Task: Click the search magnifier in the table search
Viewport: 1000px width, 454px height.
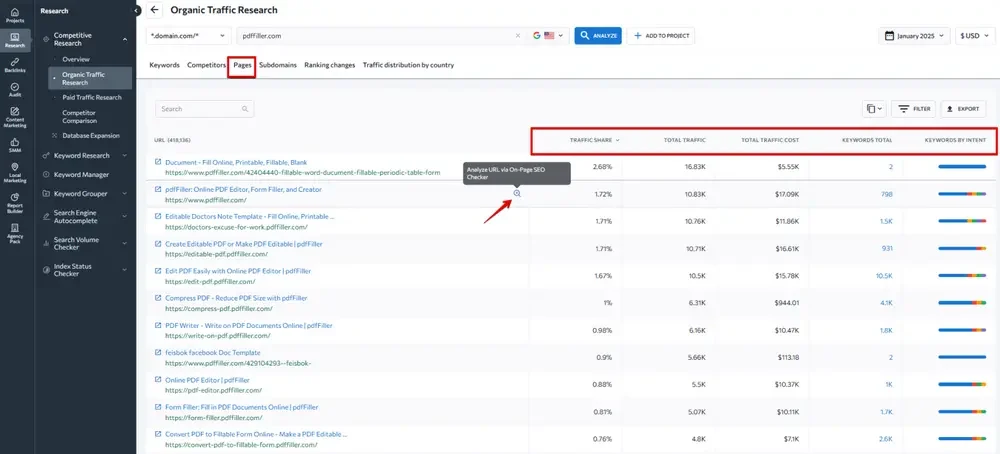Action: [245, 109]
